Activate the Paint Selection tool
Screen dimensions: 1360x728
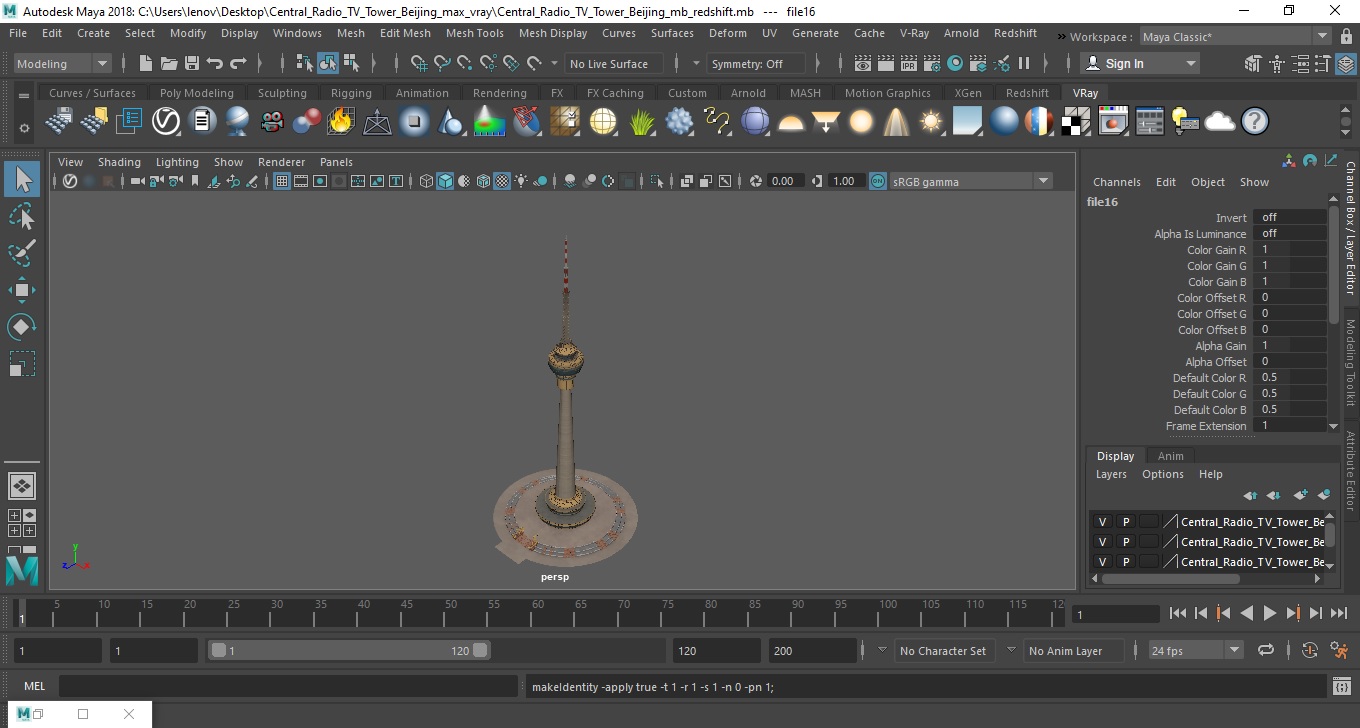click(x=22, y=253)
